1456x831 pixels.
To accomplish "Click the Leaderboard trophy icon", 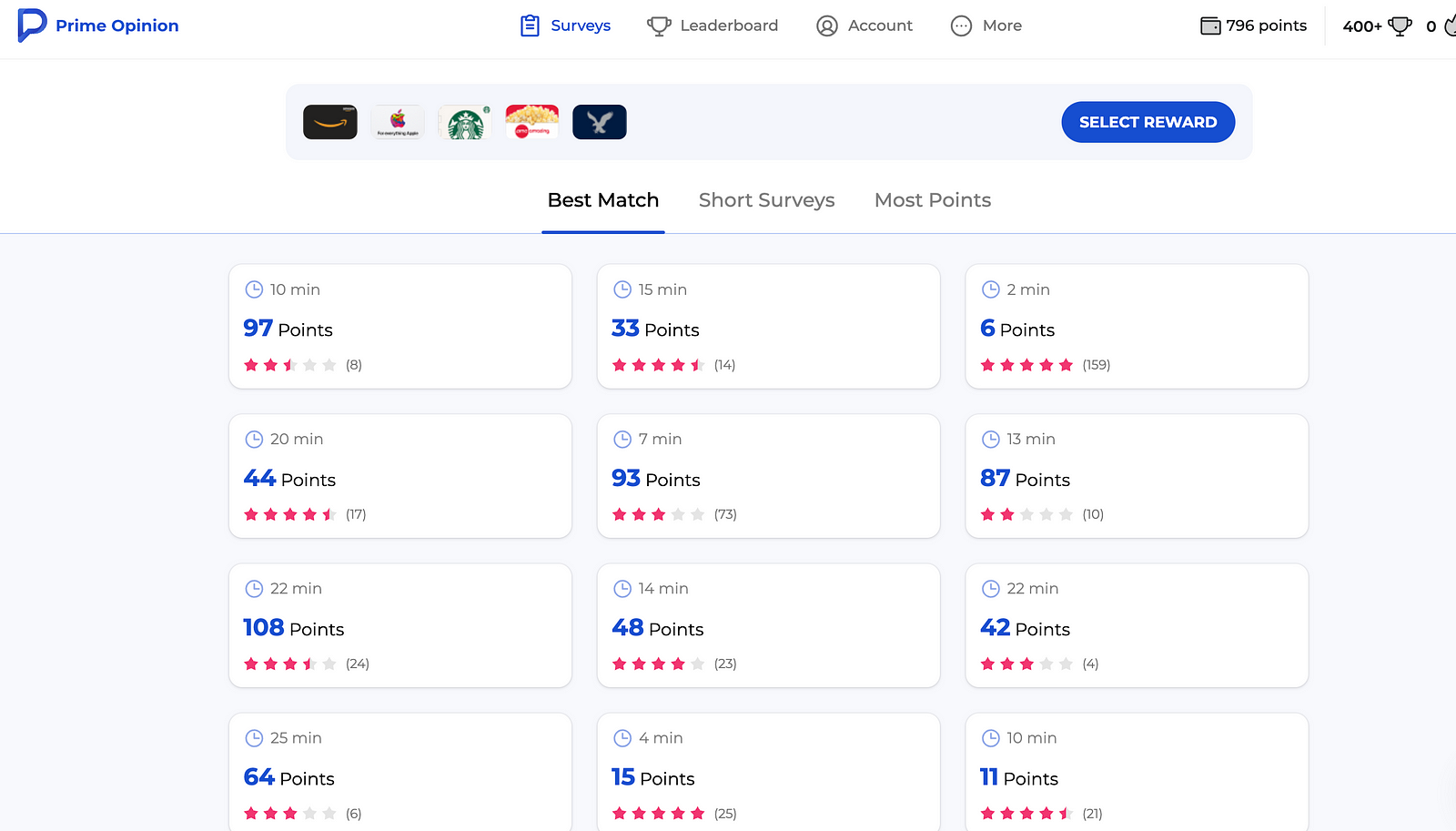I will (659, 26).
